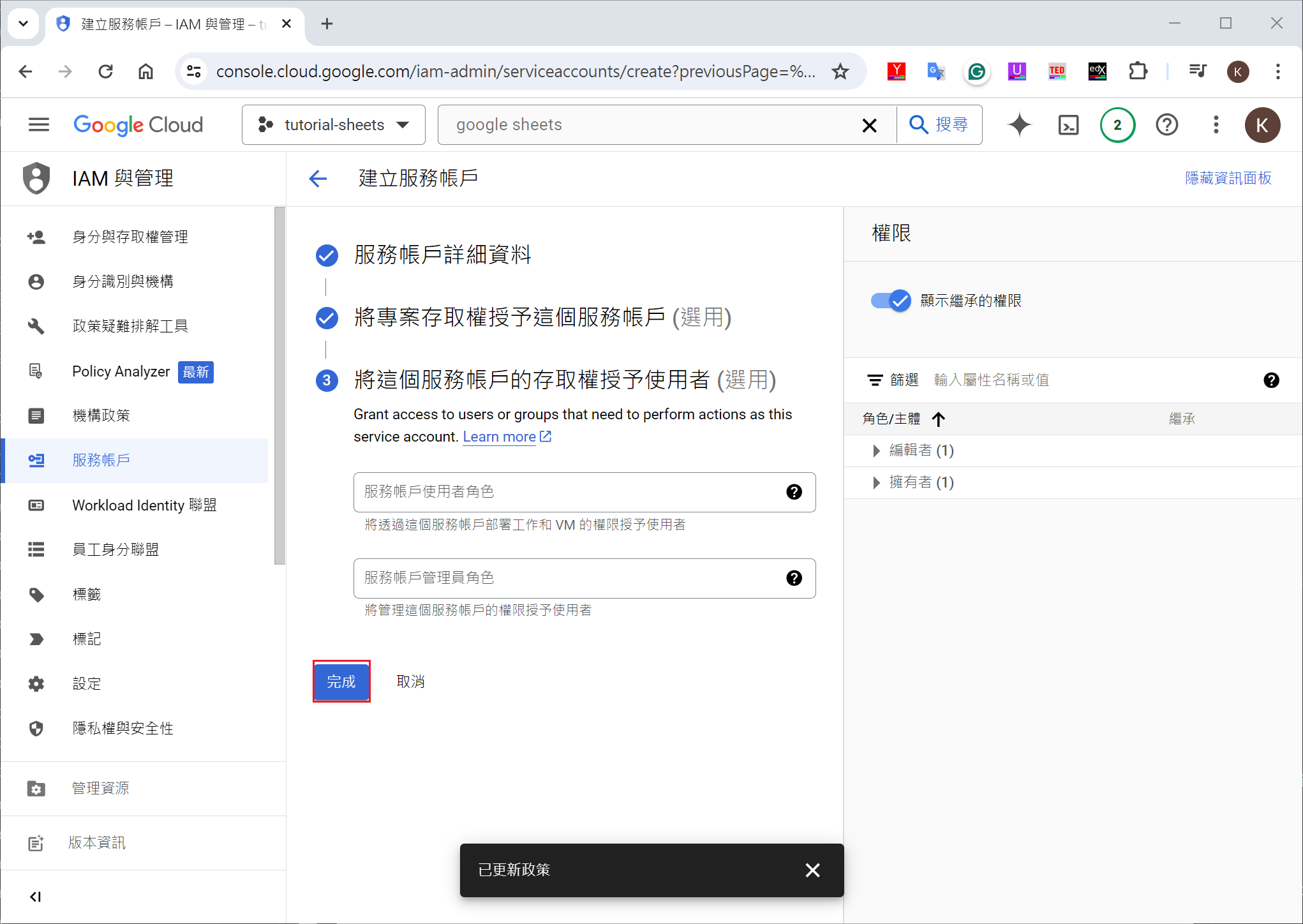Clear the google sheets search text

click(x=869, y=125)
